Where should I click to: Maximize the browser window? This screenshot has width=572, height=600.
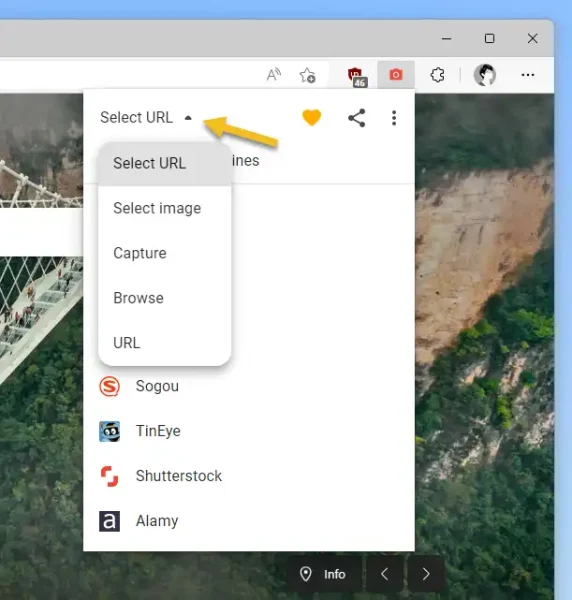(489, 39)
